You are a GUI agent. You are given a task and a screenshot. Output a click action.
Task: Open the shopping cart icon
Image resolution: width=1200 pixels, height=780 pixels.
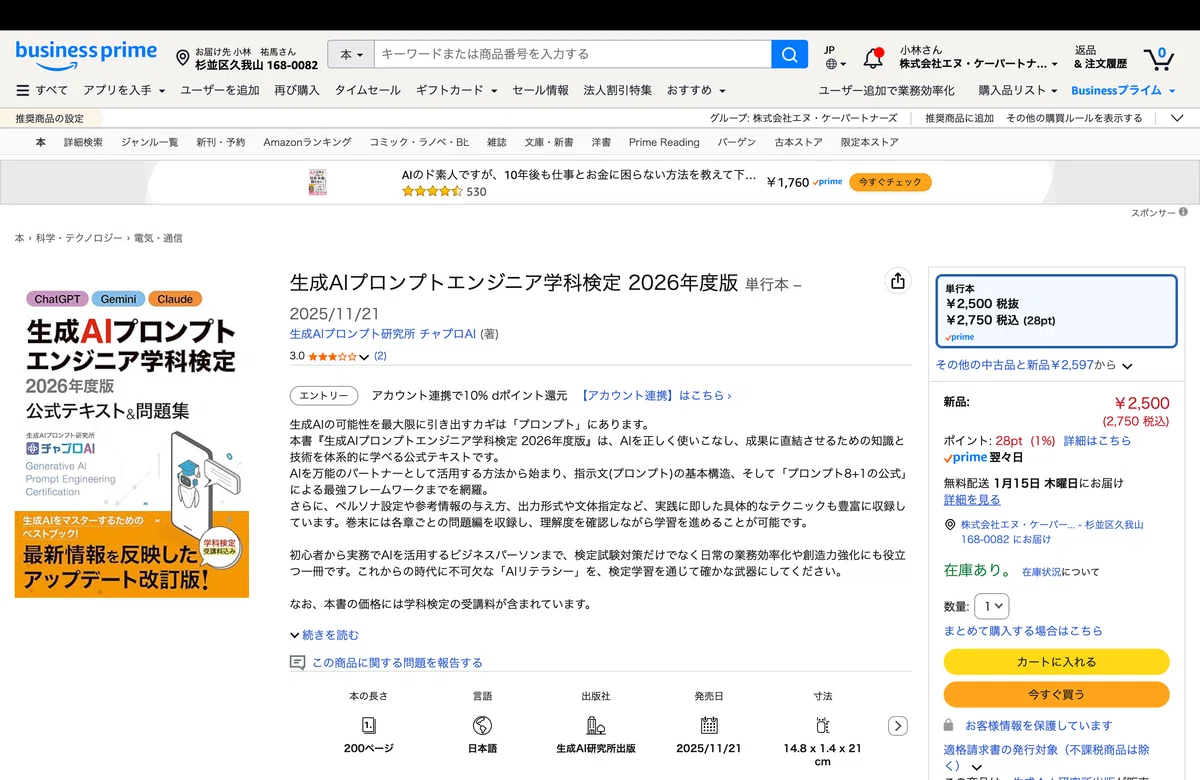(x=1158, y=58)
